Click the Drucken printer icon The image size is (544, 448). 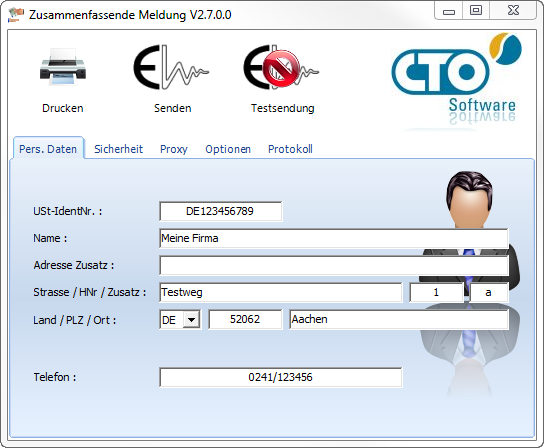[x=63, y=67]
